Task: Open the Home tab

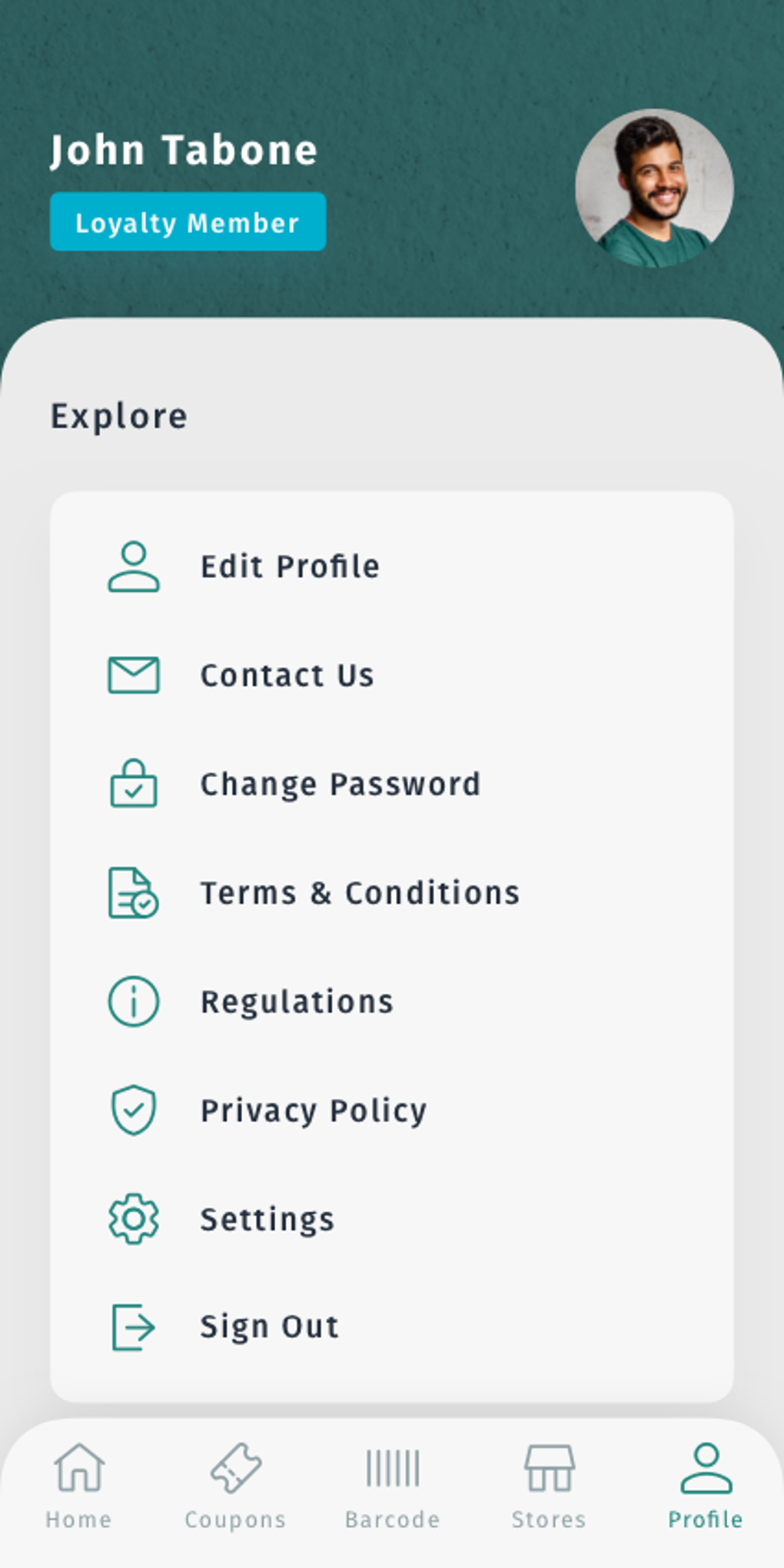Action: coord(78,1485)
